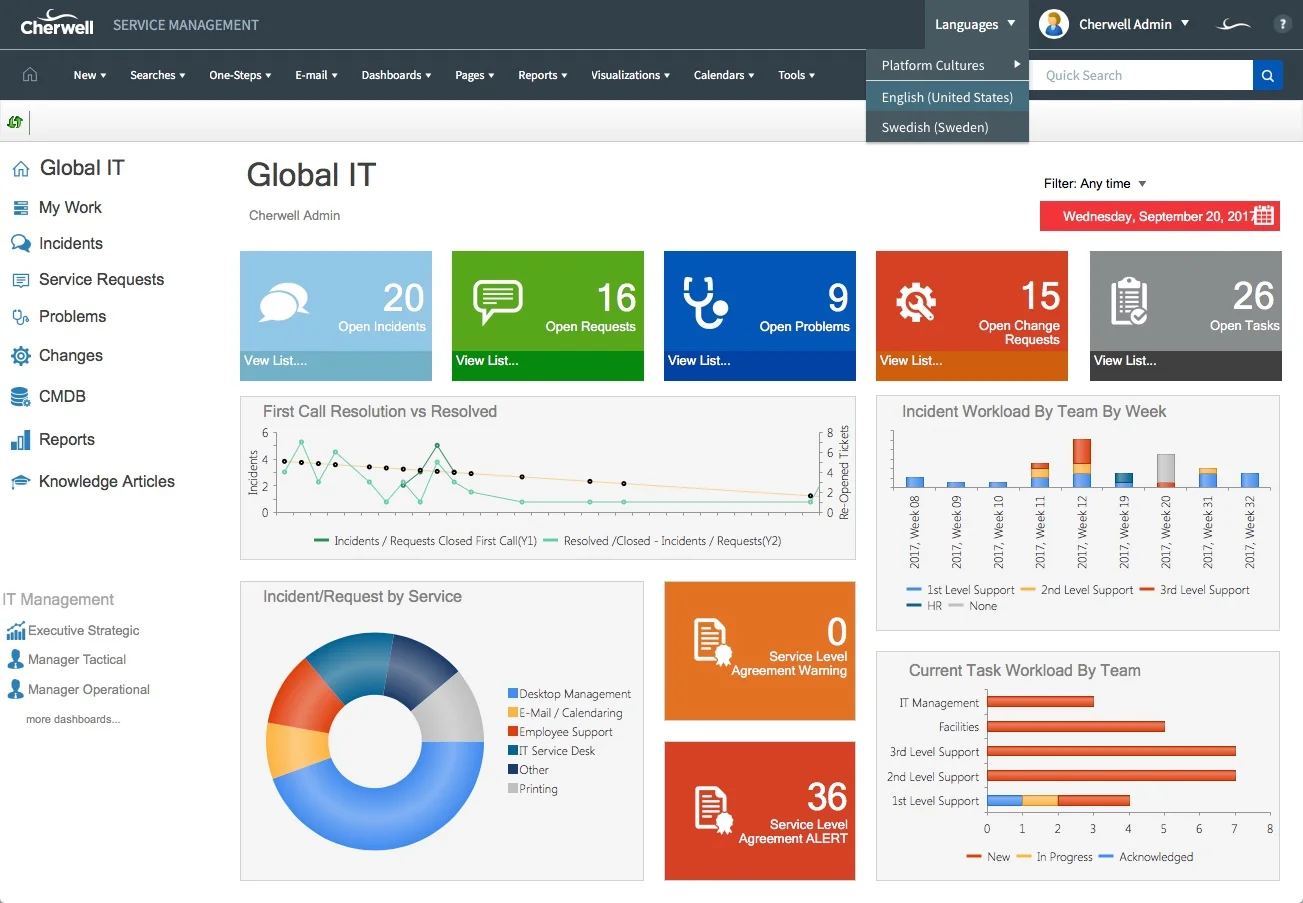This screenshot has height=903, width=1303.
Task: Click the Executive Strategic chart icon
Action: tap(16, 631)
